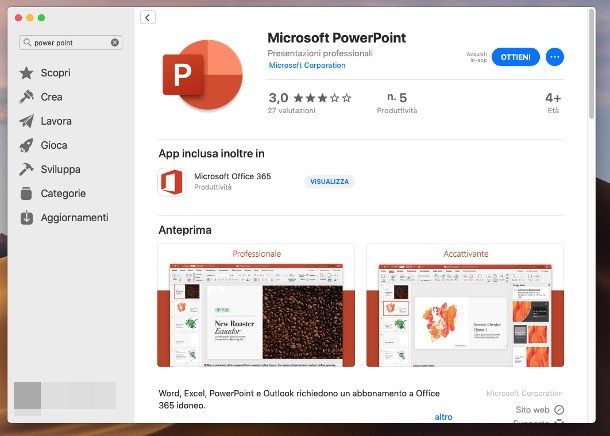The height and width of the screenshot is (436, 610).
Task: Select the Lavora paper plane icon
Action: [26, 121]
